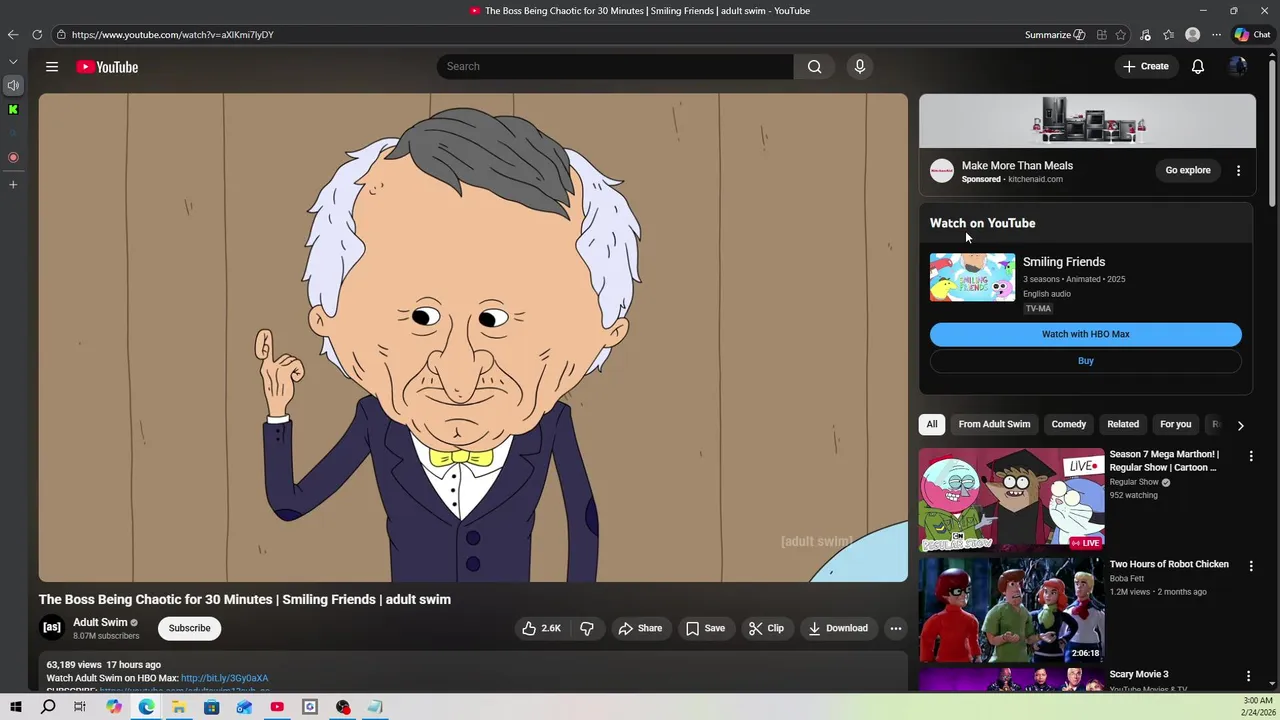Expand the vertical tabs chevron
The image size is (1280, 720).
[13, 62]
